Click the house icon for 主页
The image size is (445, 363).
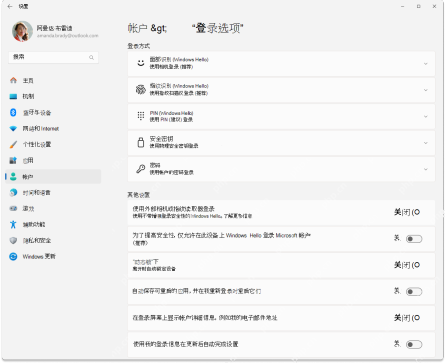point(13,80)
